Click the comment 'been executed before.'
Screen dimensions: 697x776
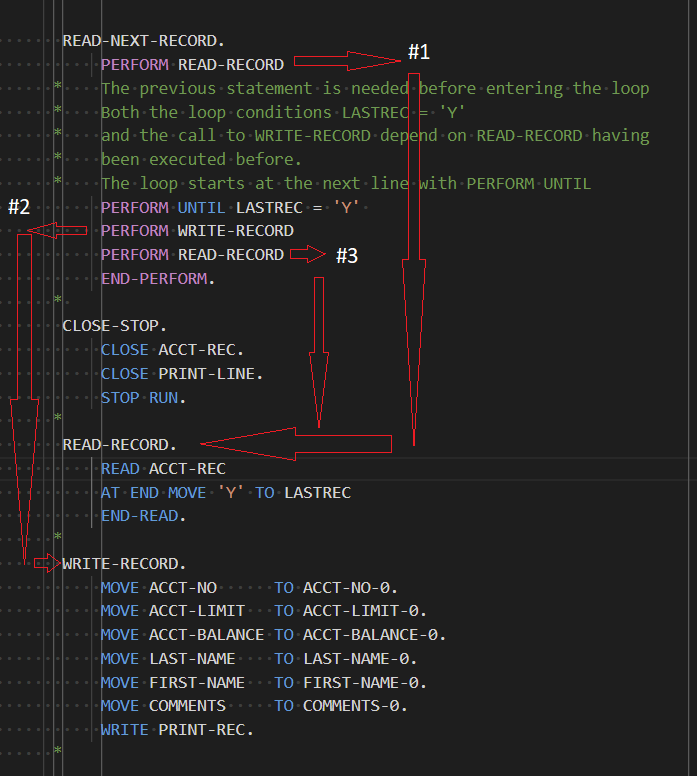[x=201, y=159]
